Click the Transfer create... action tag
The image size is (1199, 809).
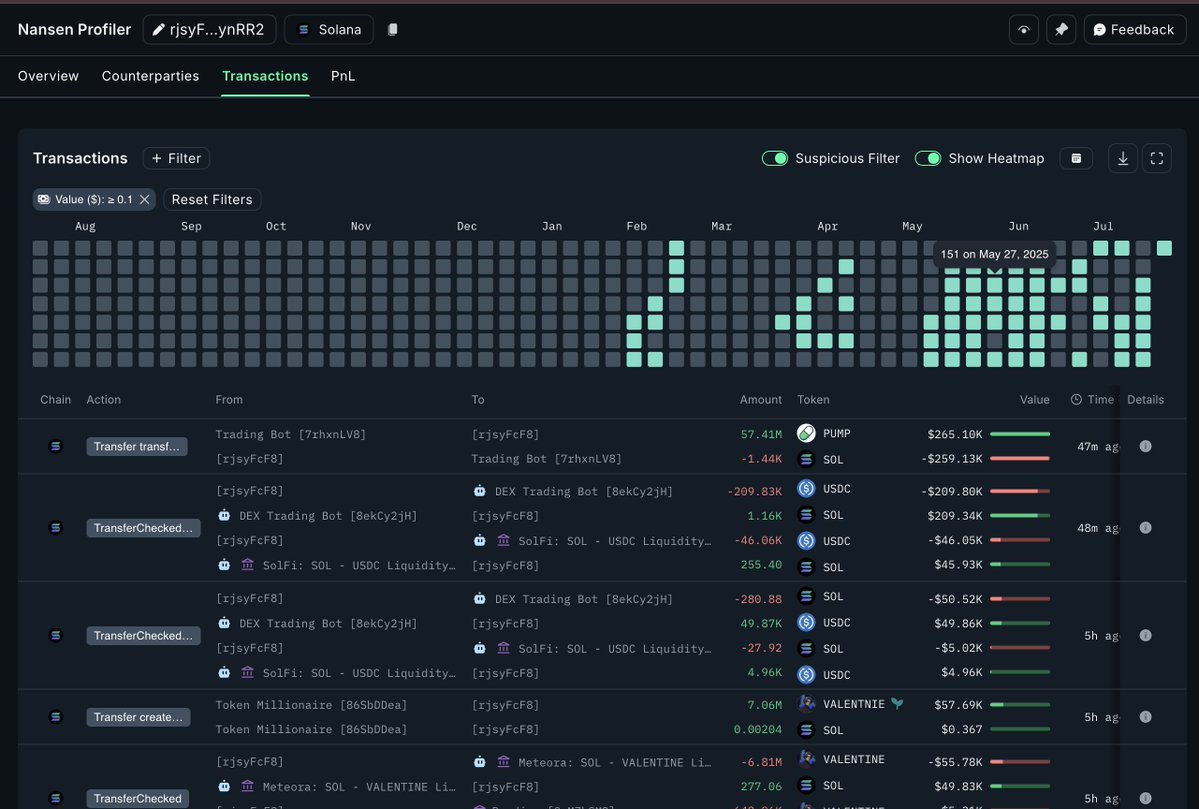coord(138,717)
